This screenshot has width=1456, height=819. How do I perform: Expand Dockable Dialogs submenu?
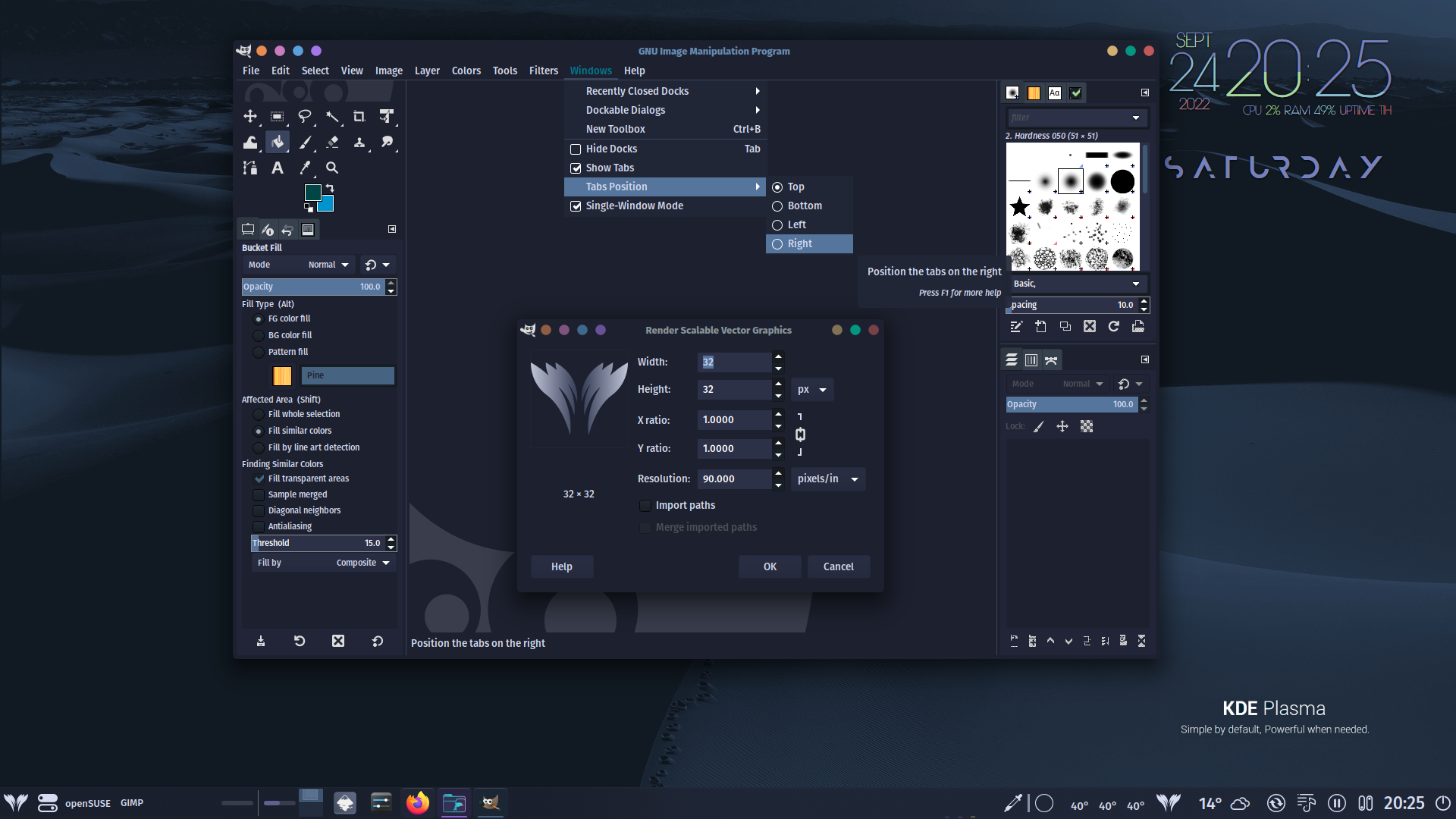tap(664, 110)
